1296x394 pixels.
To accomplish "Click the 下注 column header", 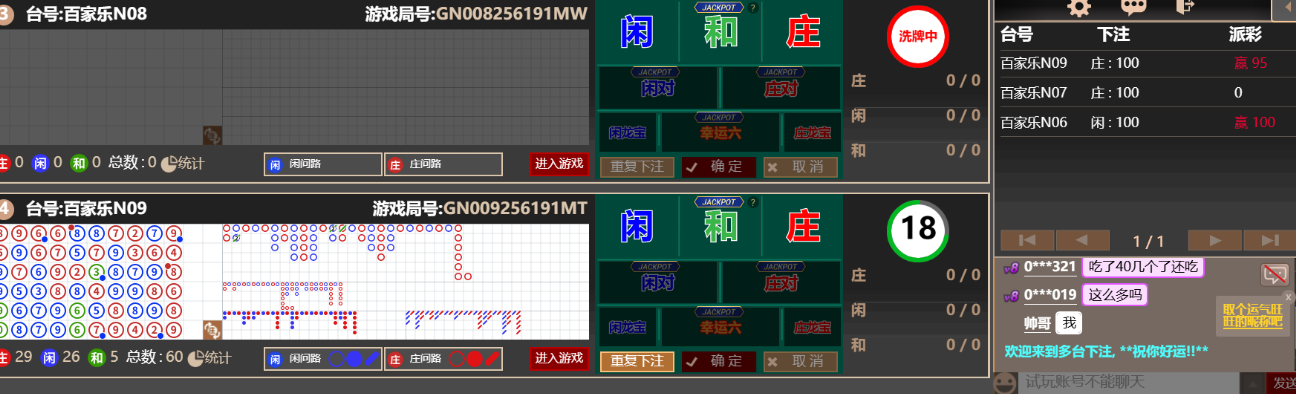I will click(x=1113, y=34).
